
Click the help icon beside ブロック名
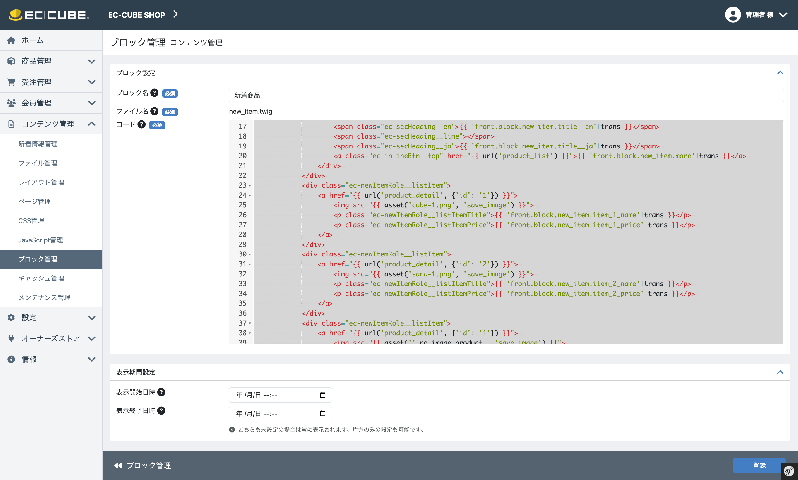tap(154, 93)
